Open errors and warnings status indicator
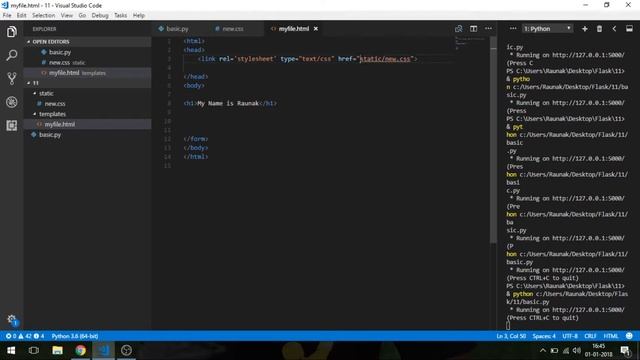This screenshot has width=640, height=360. 24,336
